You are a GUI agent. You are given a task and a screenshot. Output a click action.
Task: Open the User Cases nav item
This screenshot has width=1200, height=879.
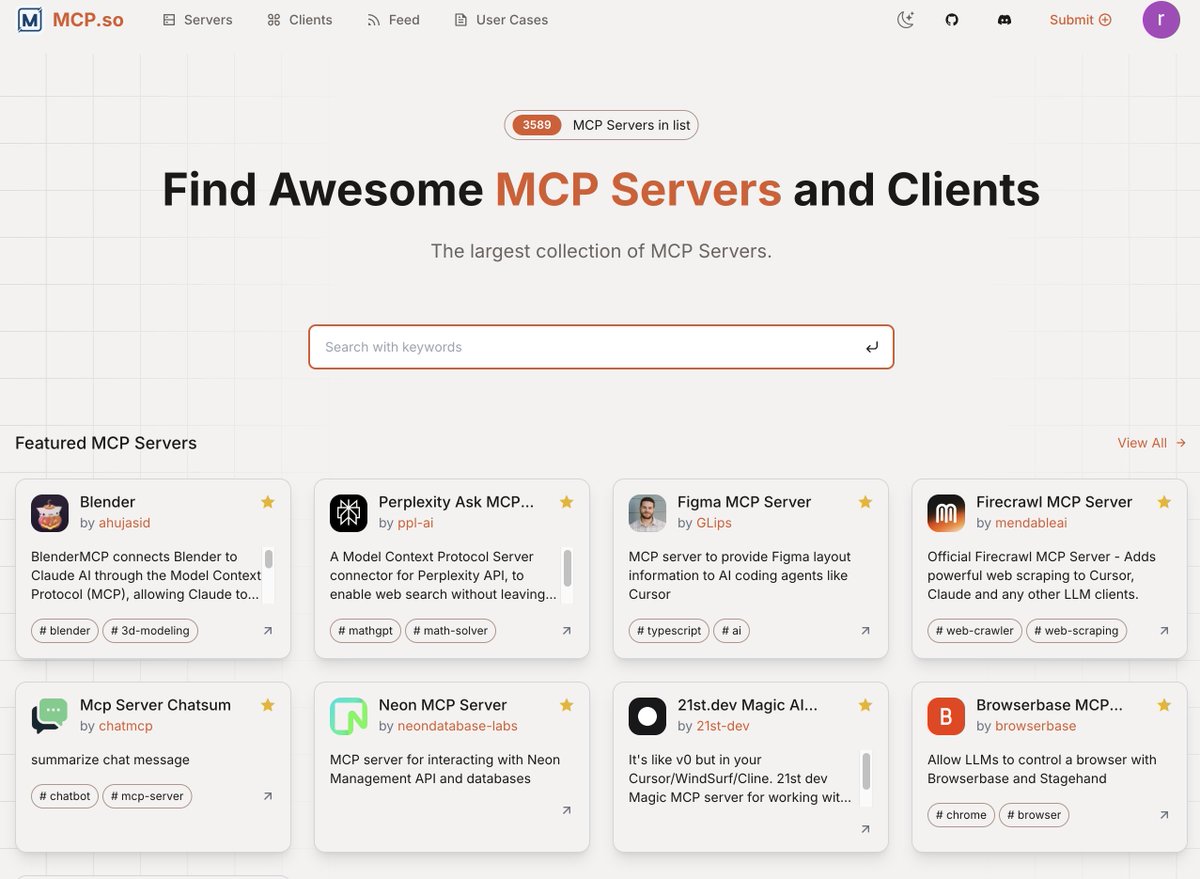(x=501, y=20)
